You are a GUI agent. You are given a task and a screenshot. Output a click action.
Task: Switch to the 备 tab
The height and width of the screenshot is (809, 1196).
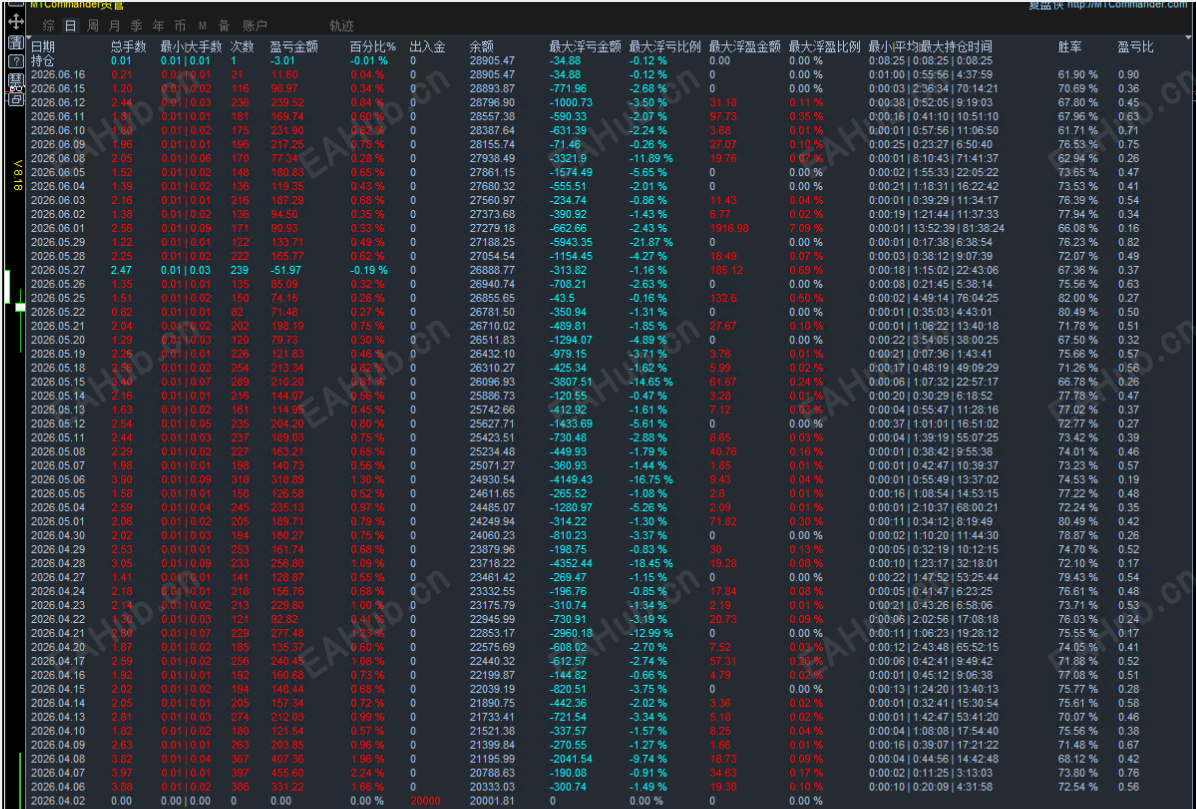[x=224, y=26]
